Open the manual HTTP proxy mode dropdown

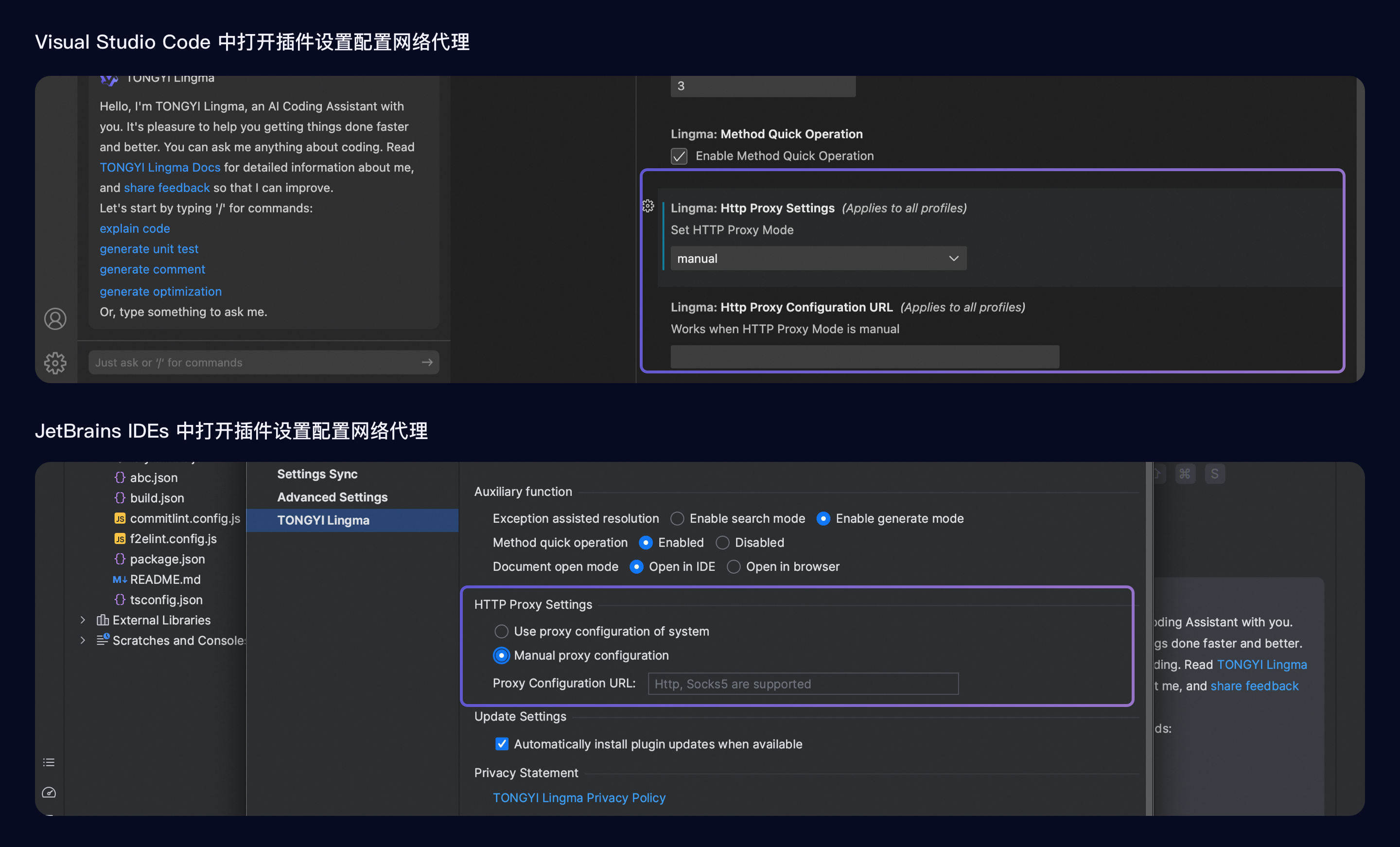point(818,259)
